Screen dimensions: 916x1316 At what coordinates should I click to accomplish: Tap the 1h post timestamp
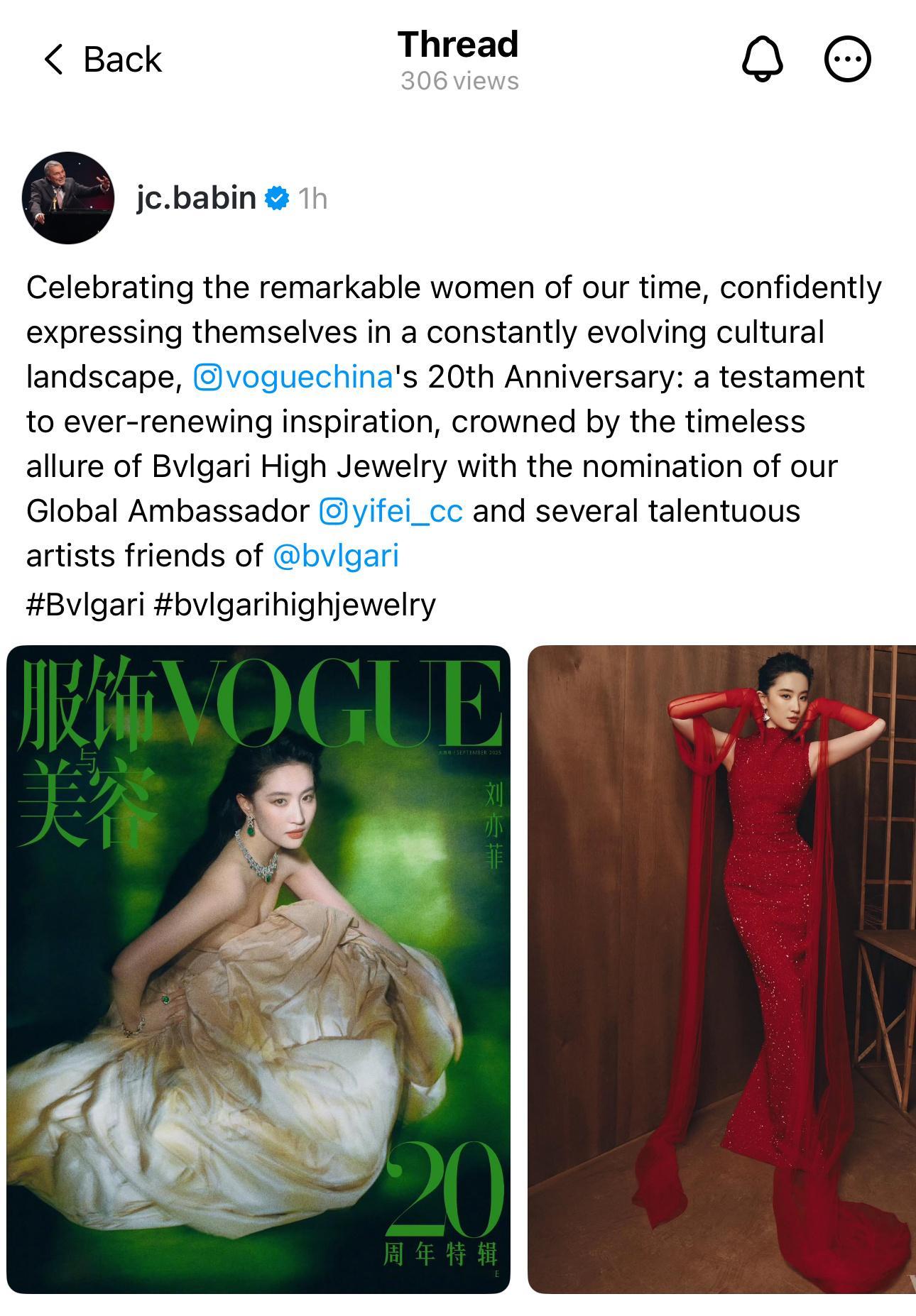tap(312, 199)
